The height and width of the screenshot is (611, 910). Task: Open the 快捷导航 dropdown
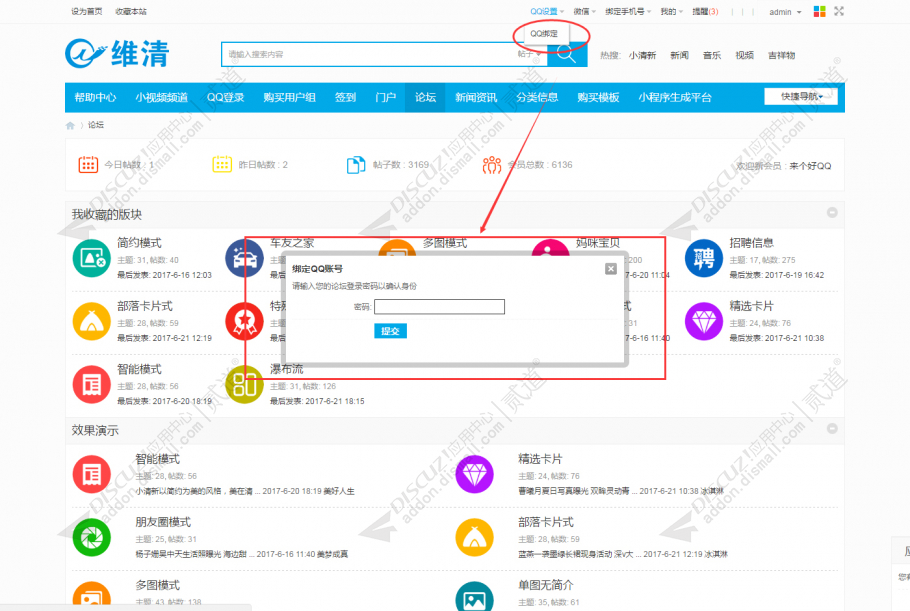pos(801,96)
